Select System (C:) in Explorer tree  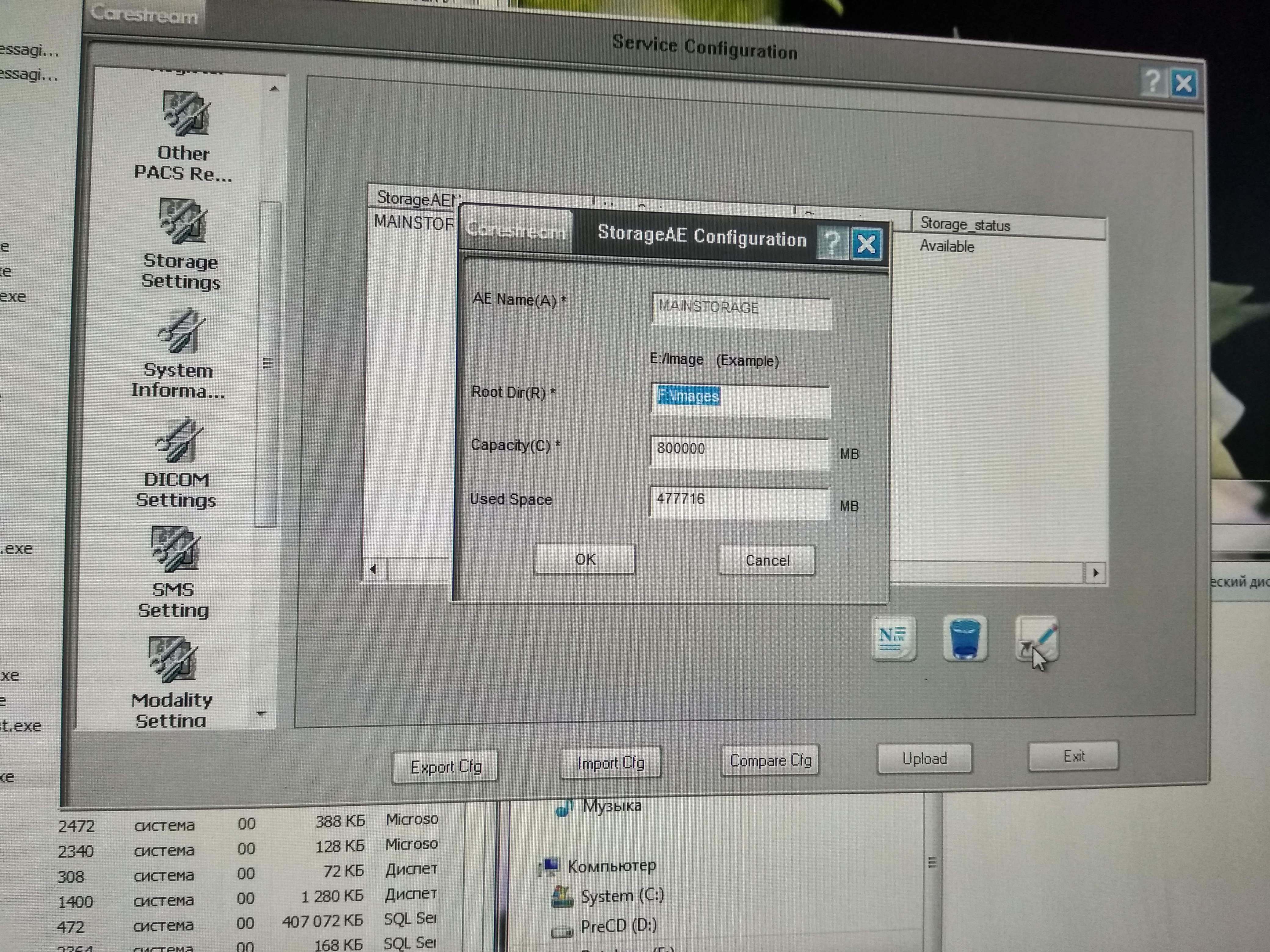(x=622, y=896)
